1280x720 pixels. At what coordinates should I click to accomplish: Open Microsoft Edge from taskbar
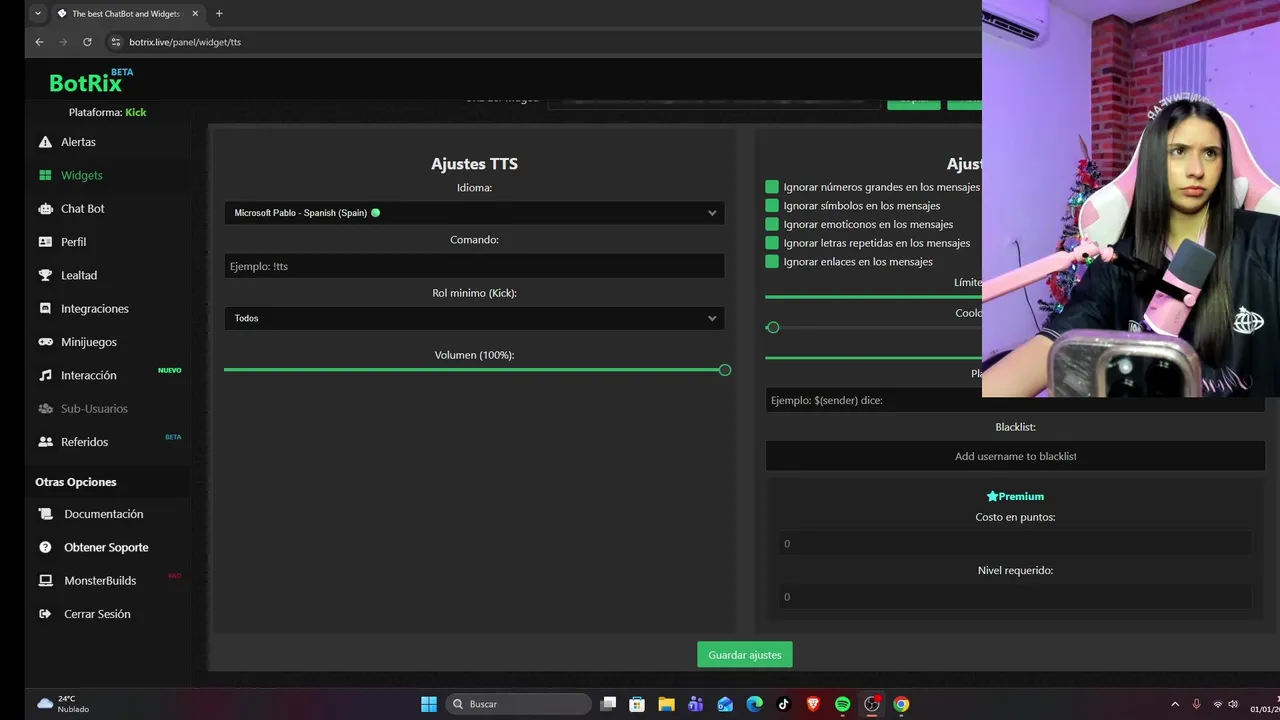coord(754,704)
